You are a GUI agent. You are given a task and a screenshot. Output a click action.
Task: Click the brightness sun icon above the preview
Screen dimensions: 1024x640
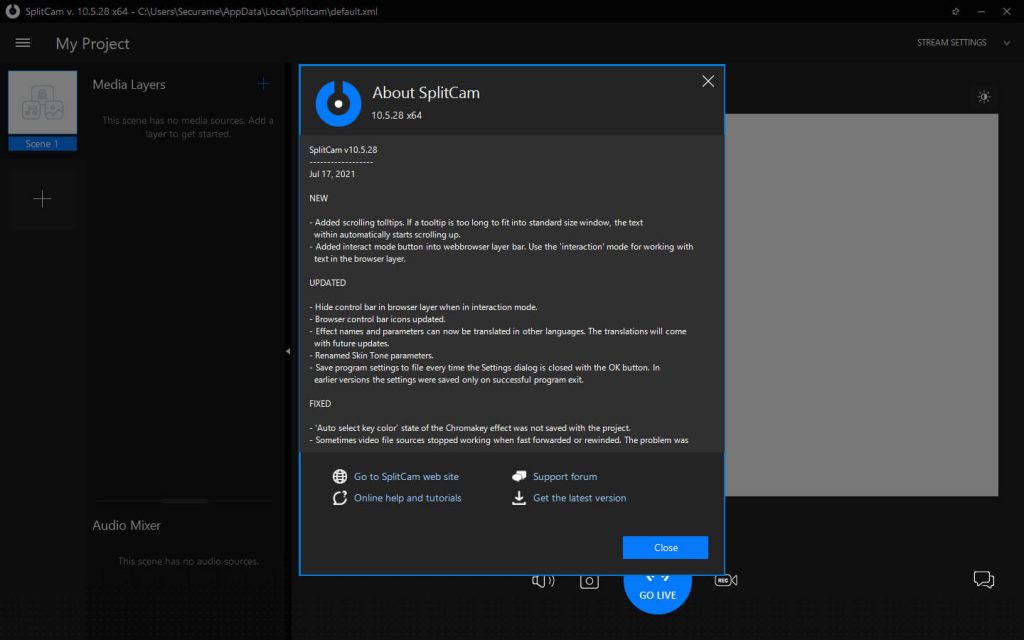pos(984,97)
